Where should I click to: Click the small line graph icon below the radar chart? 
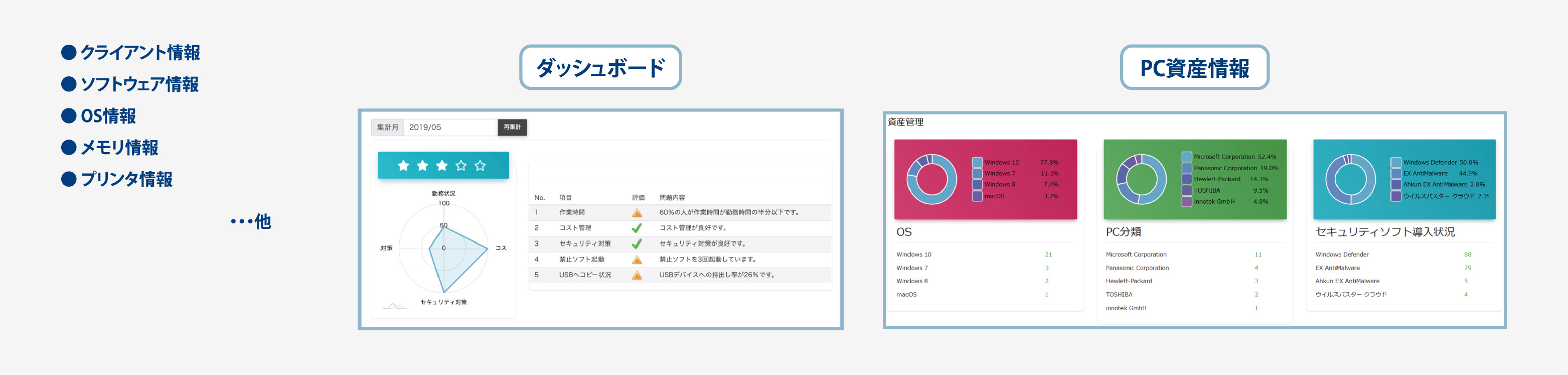click(x=394, y=306)
